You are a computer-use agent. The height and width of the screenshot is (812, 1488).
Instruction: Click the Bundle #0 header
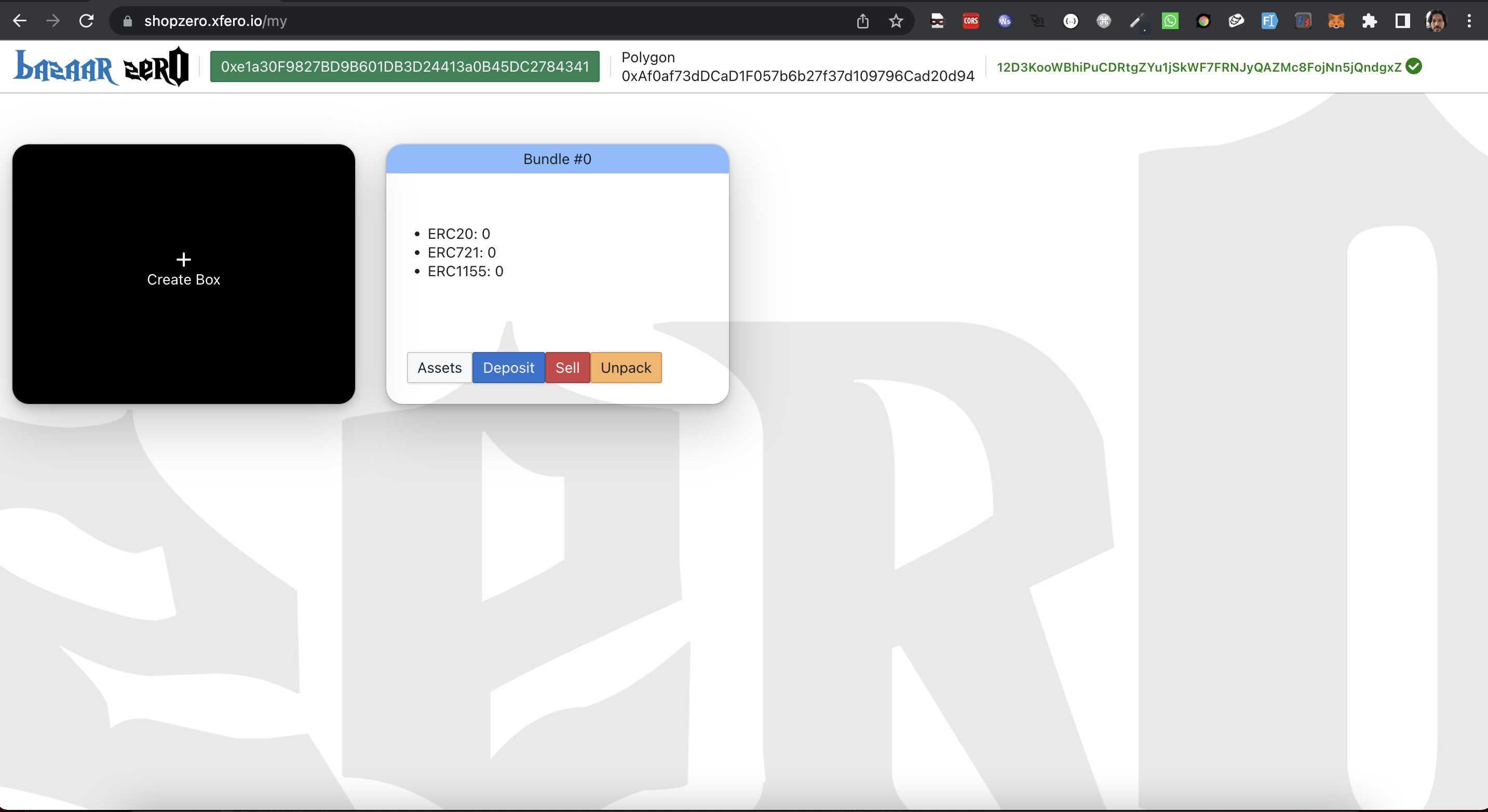click(557, 159)
